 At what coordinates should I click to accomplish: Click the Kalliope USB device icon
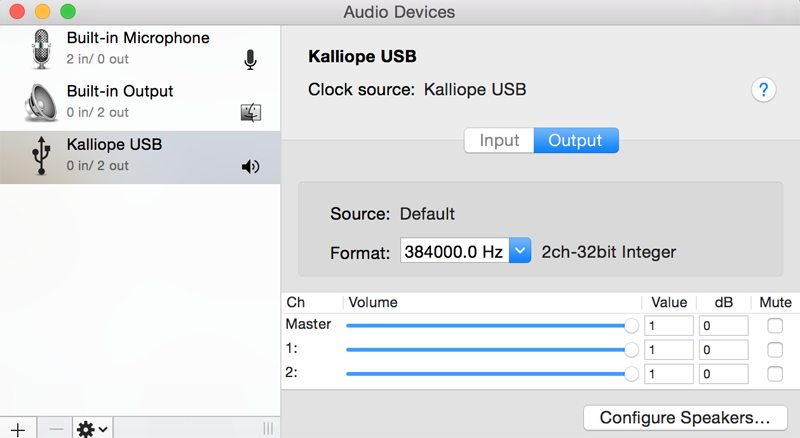click(x=41, y=156)
